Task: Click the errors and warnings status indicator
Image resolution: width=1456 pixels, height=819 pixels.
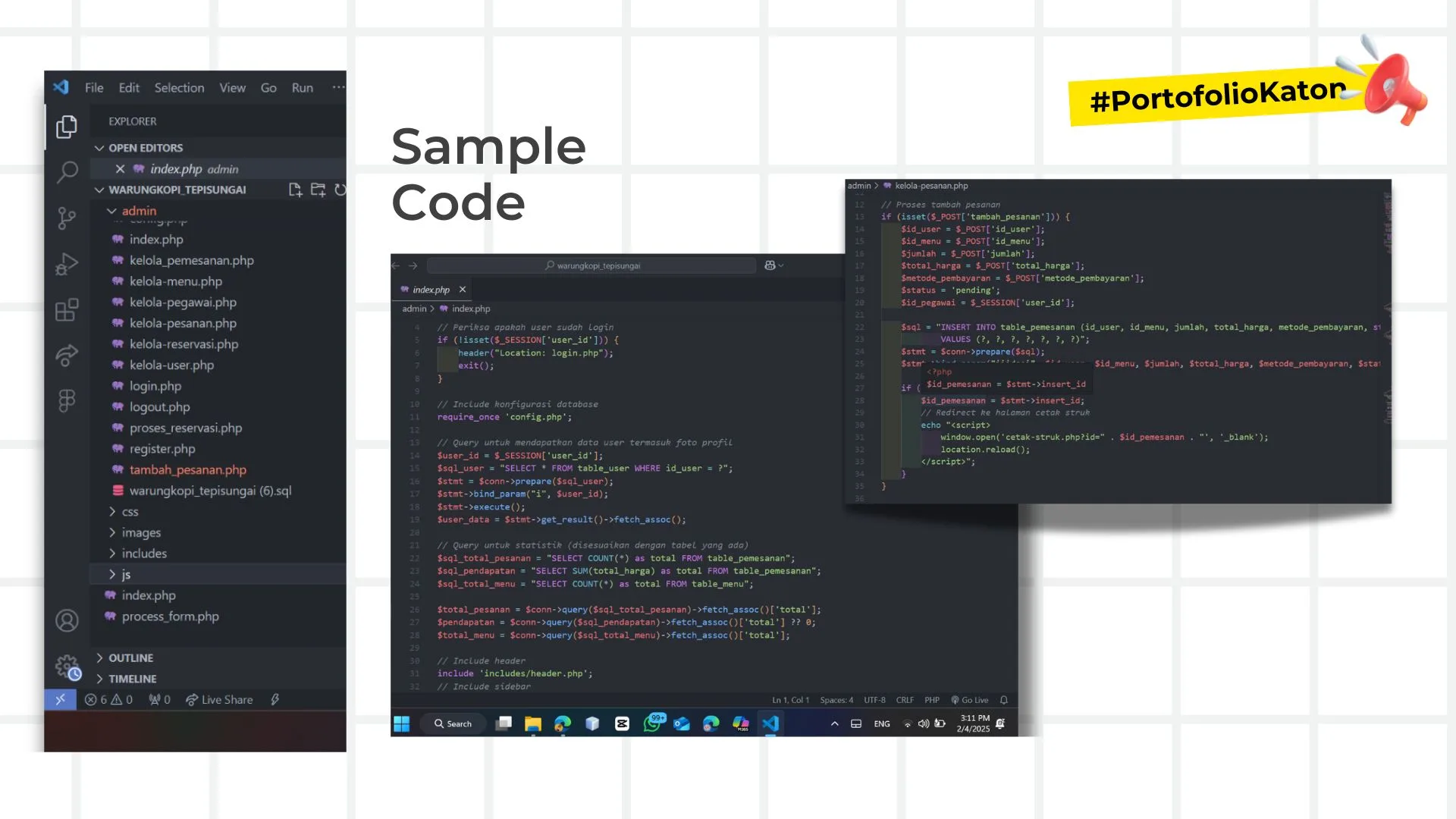Action: coord(108,700)
